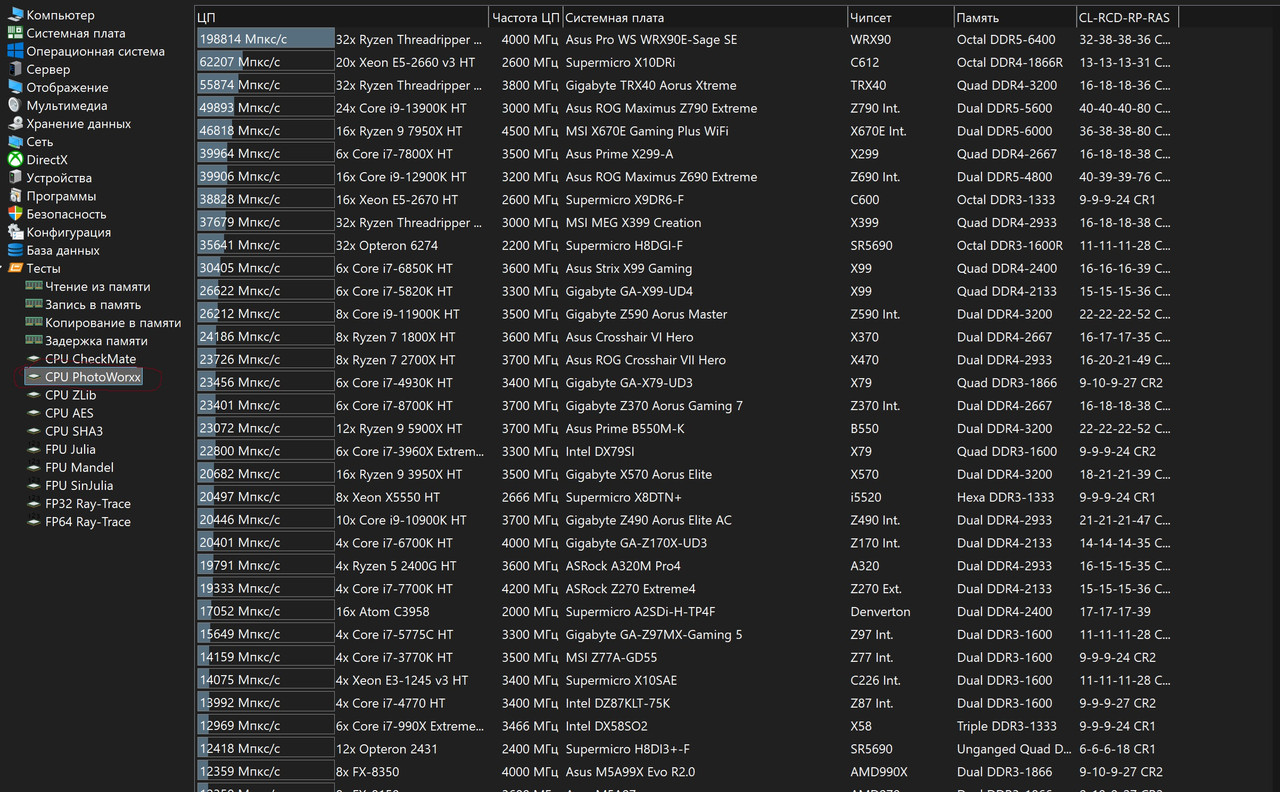The image size is (1280, 792).
Task: Click the Denverton chipset cell
Action: tap(880, 612)
